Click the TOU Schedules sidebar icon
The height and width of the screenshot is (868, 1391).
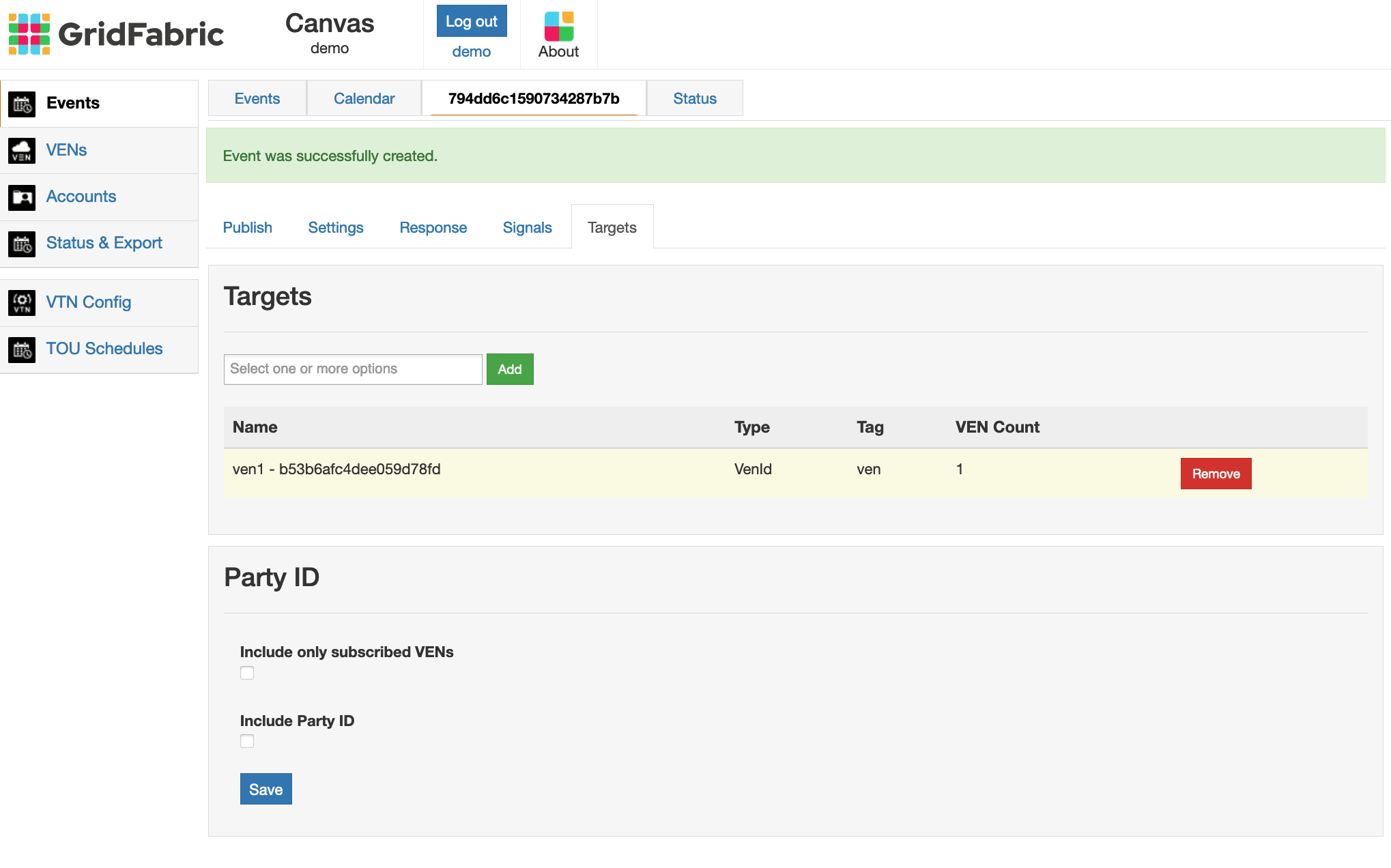point(22,349)
